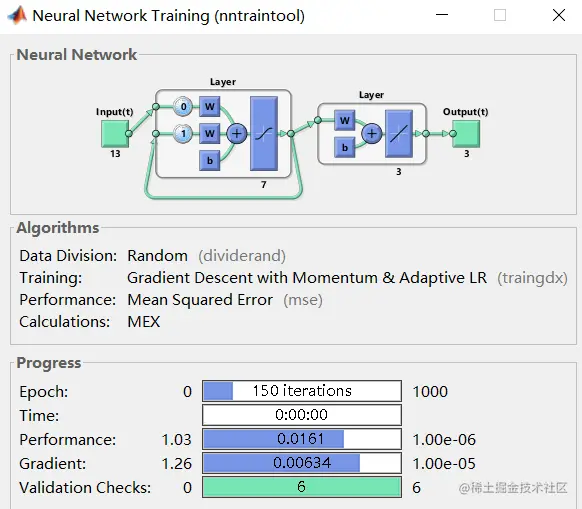
Task: Click the green Validation Checks bar
Action: tap(302, 487)
